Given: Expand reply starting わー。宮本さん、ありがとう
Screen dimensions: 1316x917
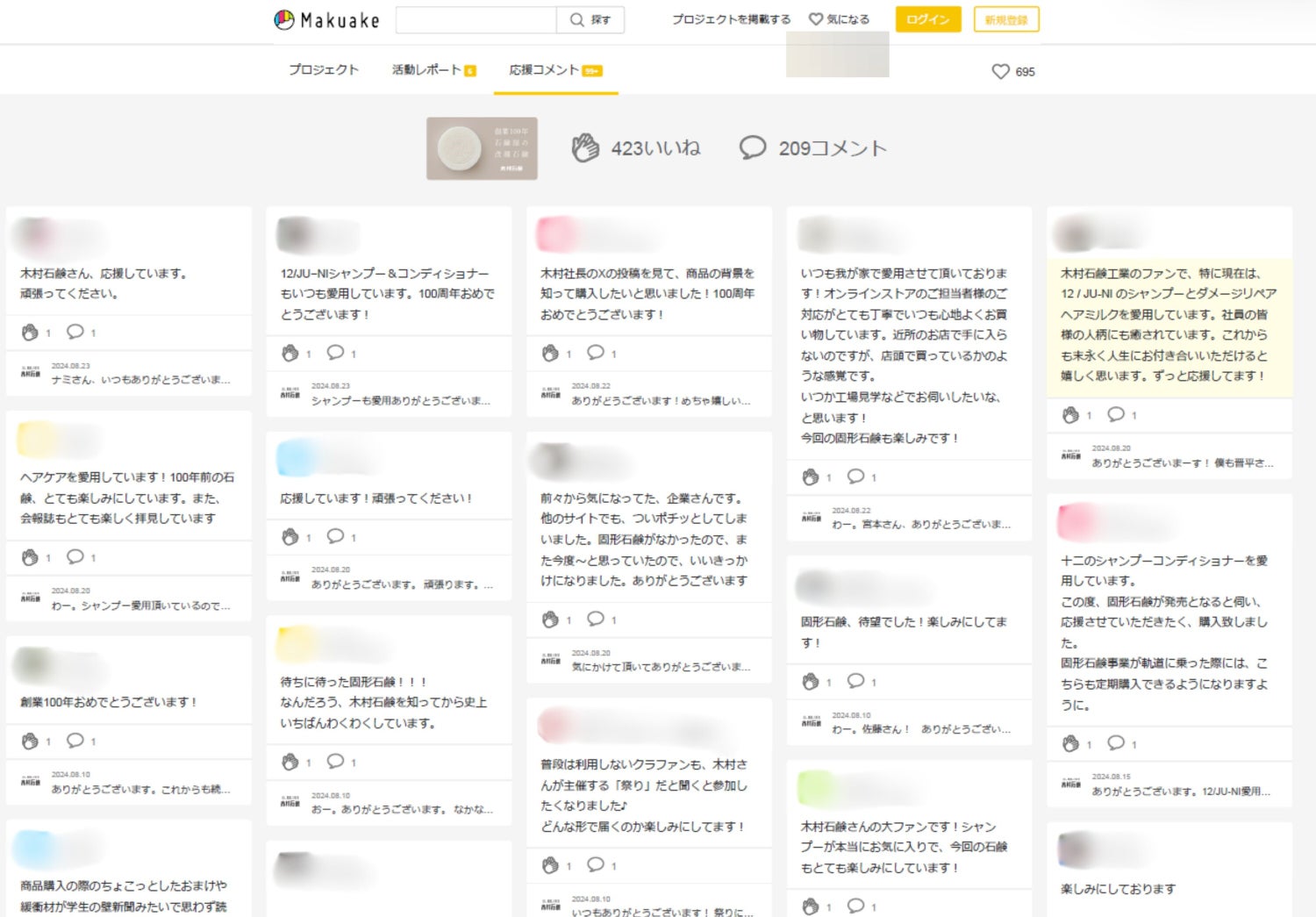Looking at the screenshot, I should click(x=920, y=525).
